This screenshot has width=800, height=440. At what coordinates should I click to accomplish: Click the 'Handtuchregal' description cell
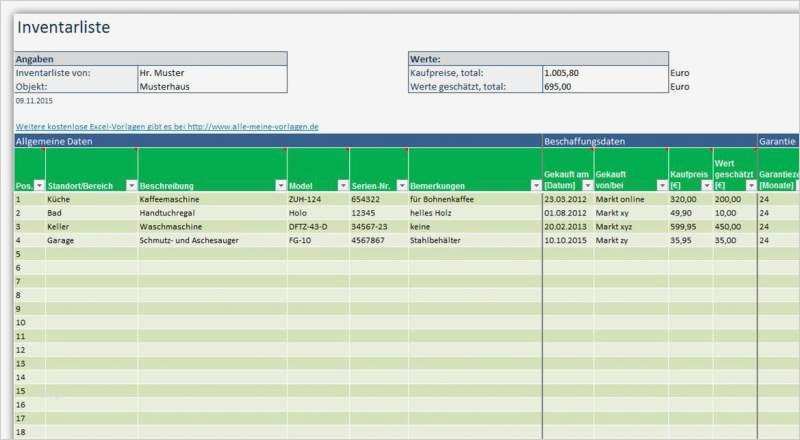pos(213,213)
